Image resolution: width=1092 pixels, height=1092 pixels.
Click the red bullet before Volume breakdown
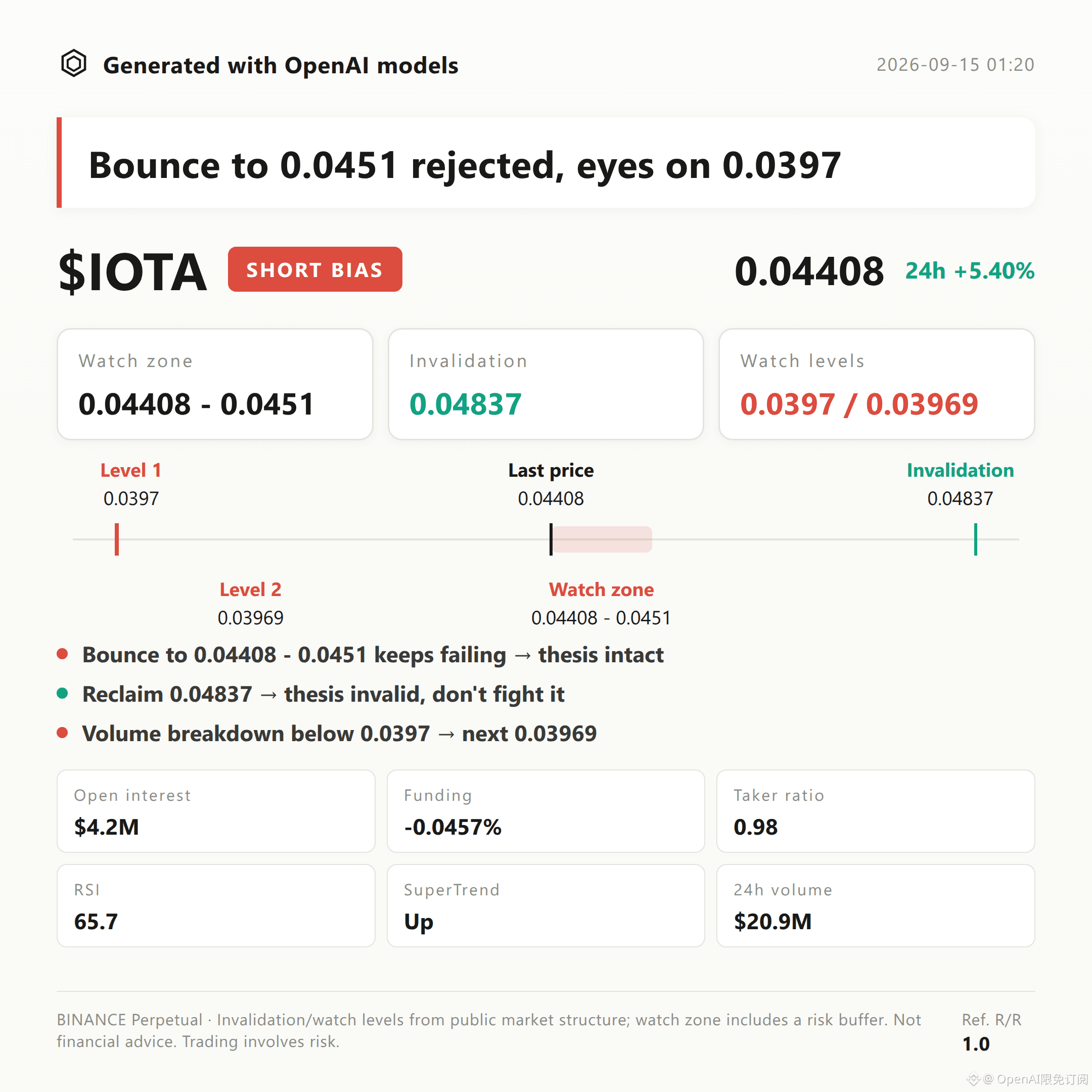point(63,733)
